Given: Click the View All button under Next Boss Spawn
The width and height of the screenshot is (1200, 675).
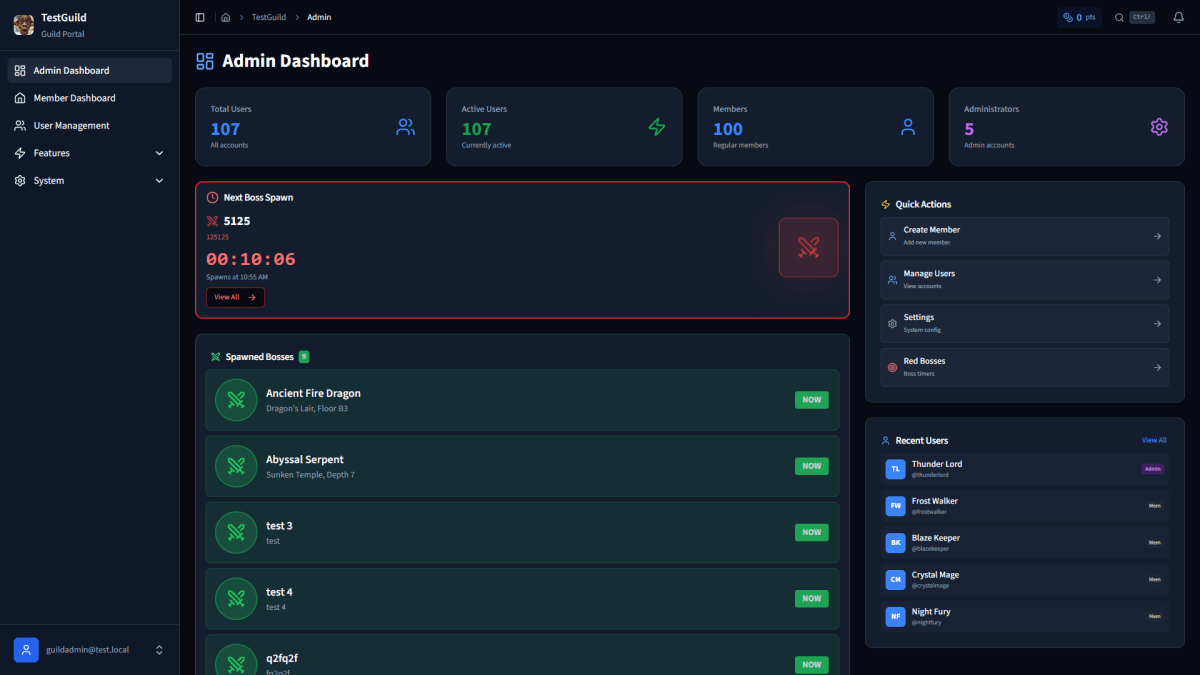Looking at the screenshot, I should tap(235, 297).
